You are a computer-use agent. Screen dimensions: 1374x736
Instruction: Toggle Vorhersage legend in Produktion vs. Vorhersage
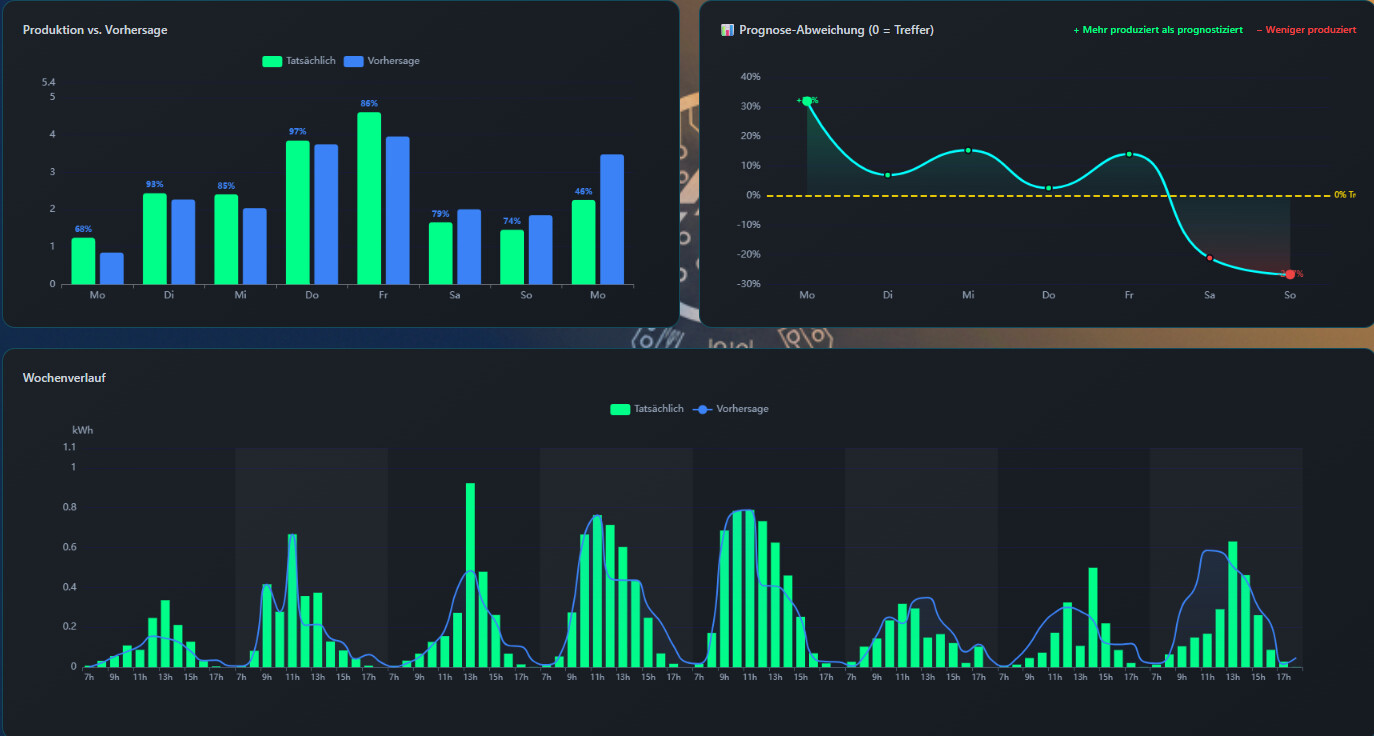click(381, 61)
